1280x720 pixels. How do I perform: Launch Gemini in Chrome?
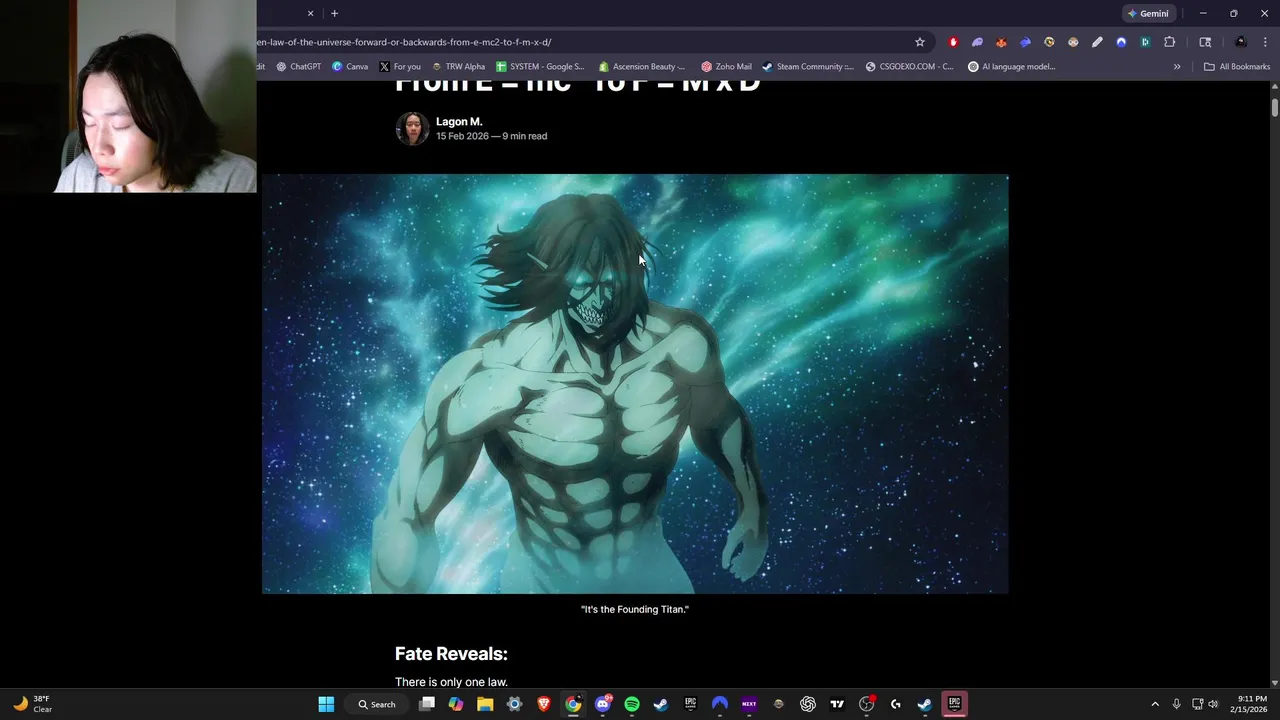pos(1148,13)
